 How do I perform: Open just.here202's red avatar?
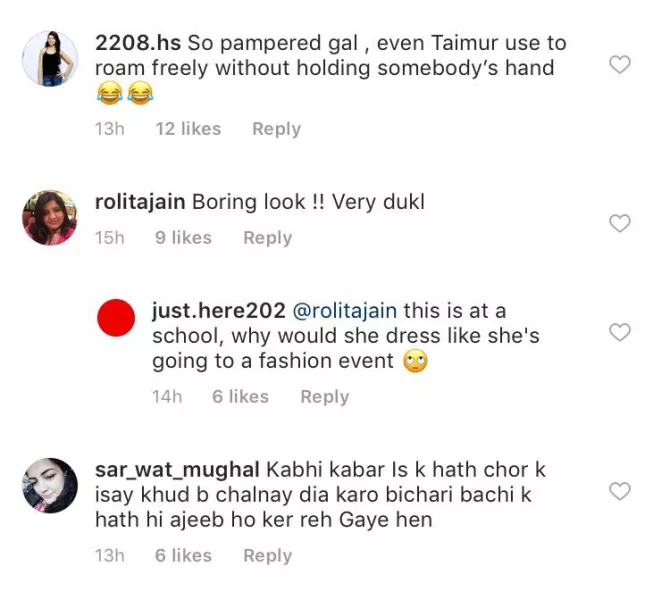tap(119, 320)
